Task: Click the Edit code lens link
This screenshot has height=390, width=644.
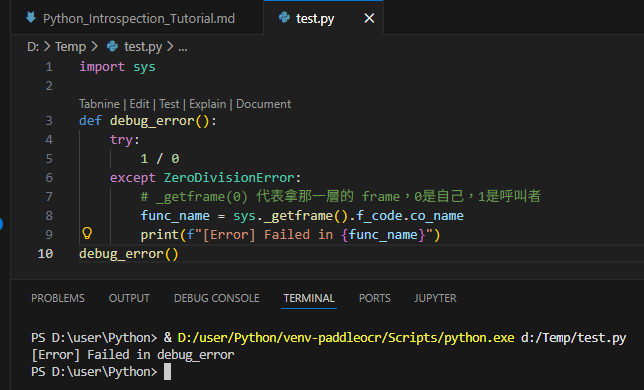Action: point(139,104)
